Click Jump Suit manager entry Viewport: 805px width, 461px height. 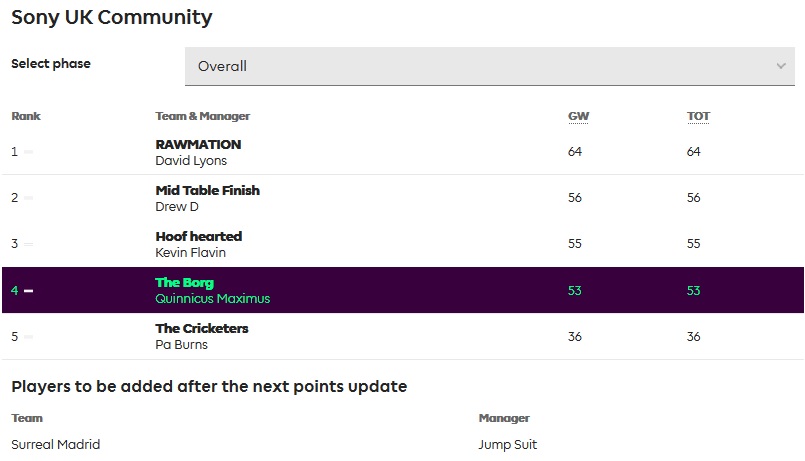[x=508, y=444]
